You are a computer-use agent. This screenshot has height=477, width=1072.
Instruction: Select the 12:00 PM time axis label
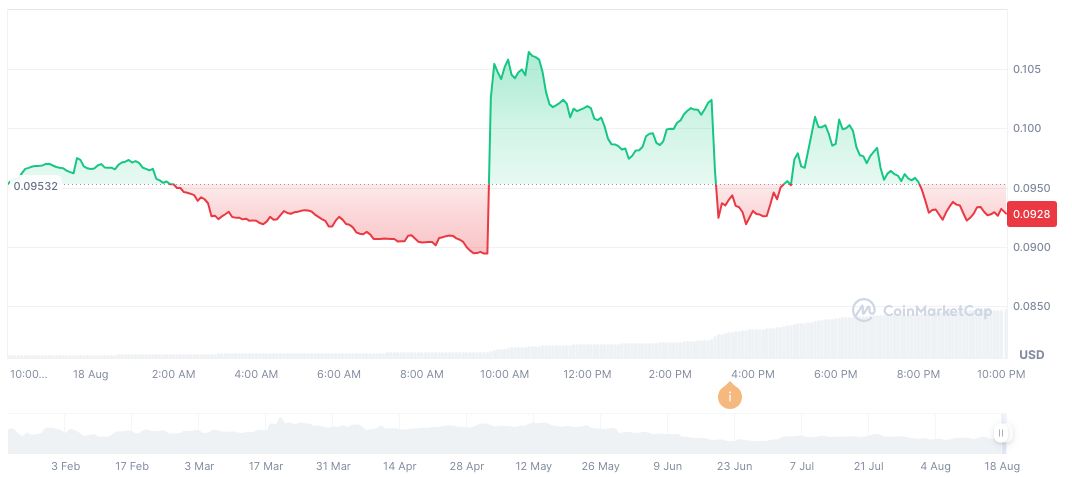click(x=587, y=374)
